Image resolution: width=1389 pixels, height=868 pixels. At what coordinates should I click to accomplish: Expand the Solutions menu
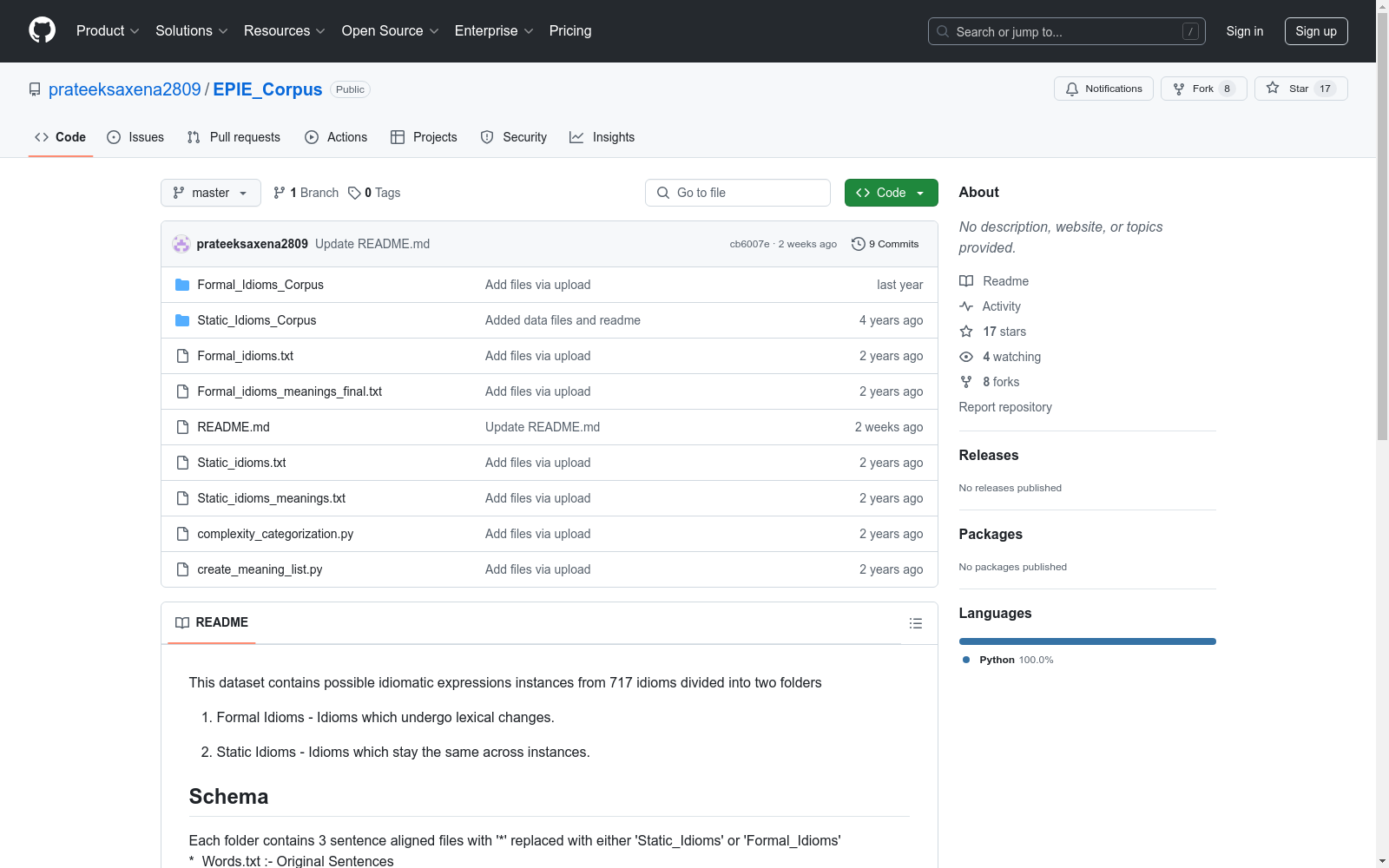[x=192, y=31]
